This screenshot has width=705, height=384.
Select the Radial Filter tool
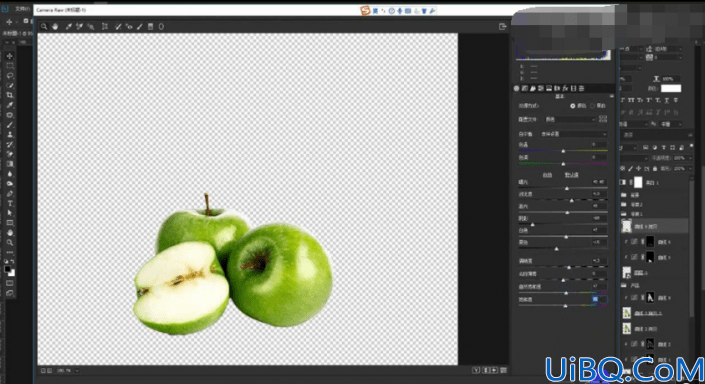point(161,27)
